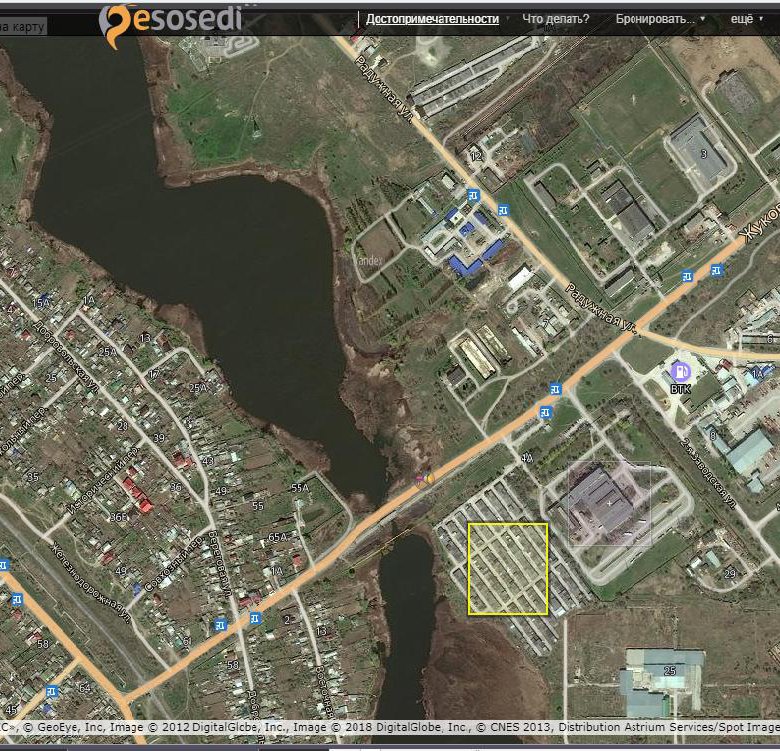Screen dimensions: 780x751
Task: Open the Что делать? menu item
Action: pos(556,19)
